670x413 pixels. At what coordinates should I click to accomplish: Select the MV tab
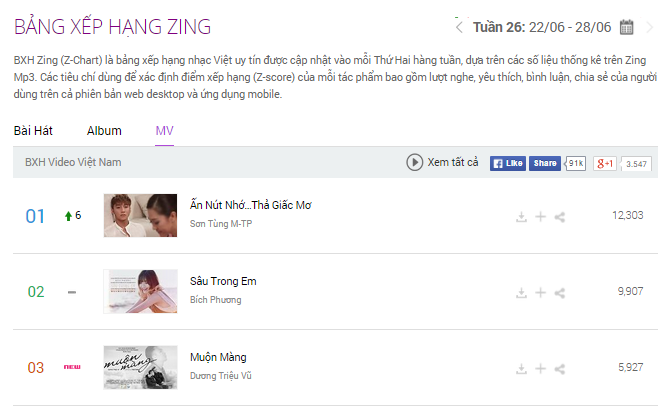(x=164, y=131)
